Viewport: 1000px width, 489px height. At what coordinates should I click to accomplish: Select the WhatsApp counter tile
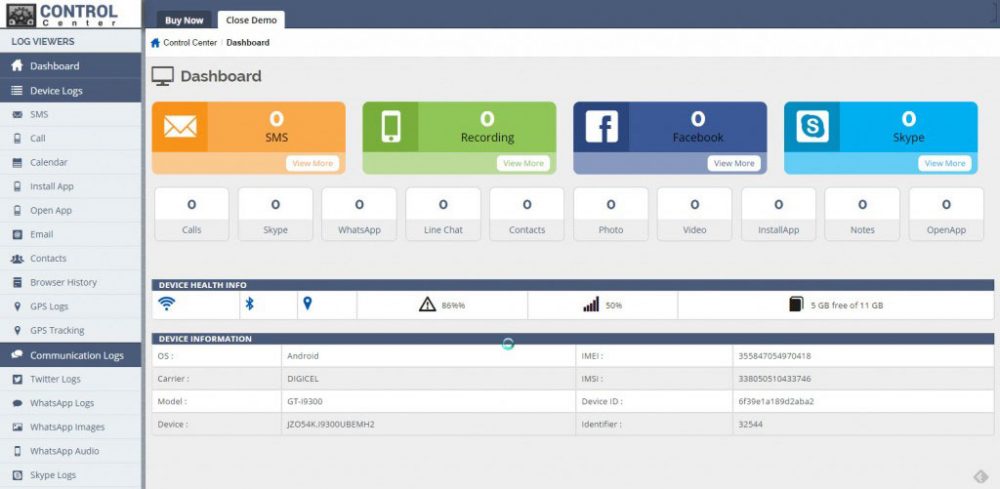click(359, 215)
